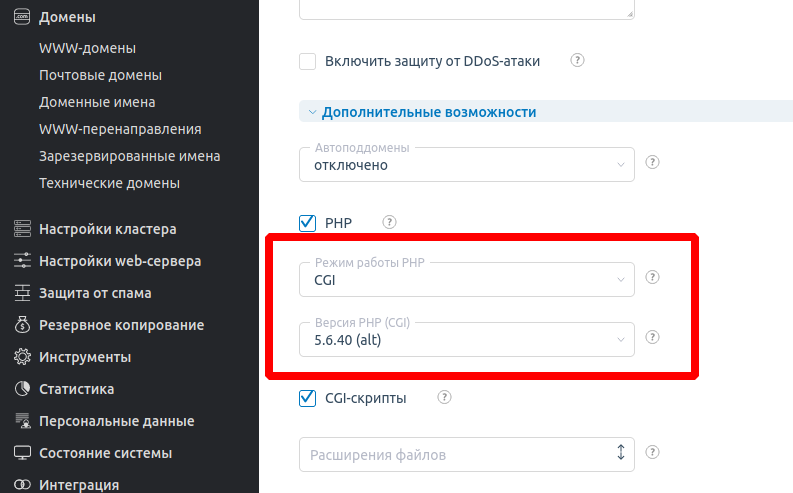This screenshot has height=493, width=793.
Task: Click help icon beside Режим работы PHP
Action: (652, 278)
